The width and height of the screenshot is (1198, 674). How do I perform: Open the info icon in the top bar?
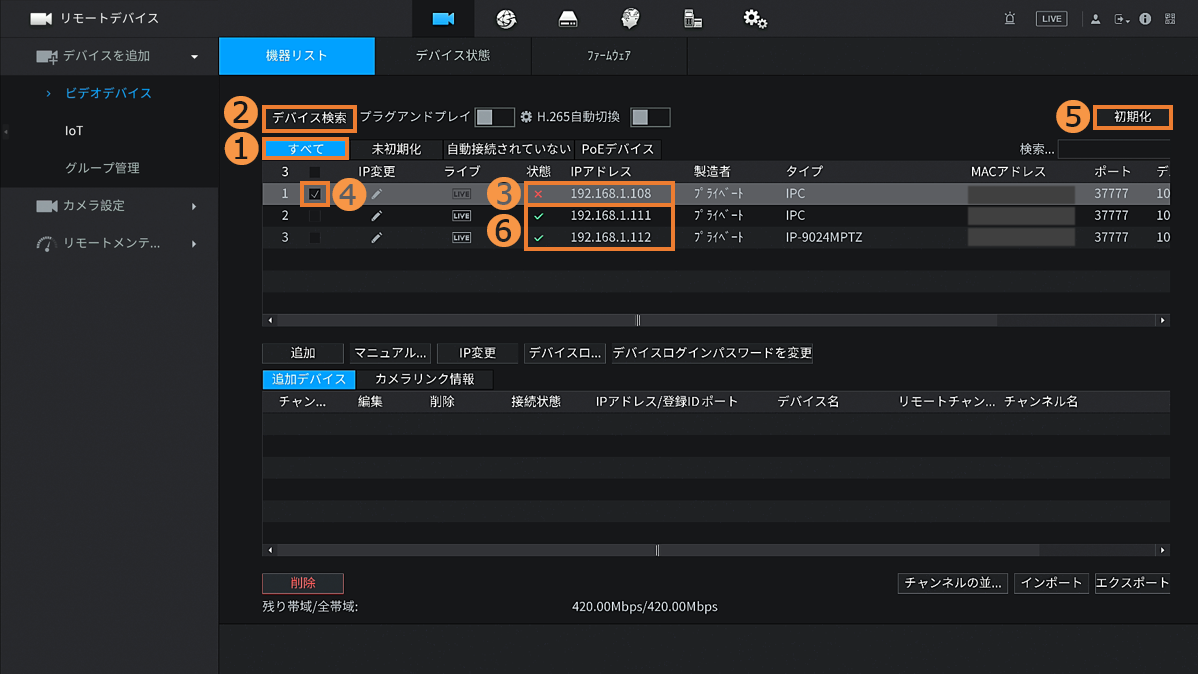point(1145,19)
